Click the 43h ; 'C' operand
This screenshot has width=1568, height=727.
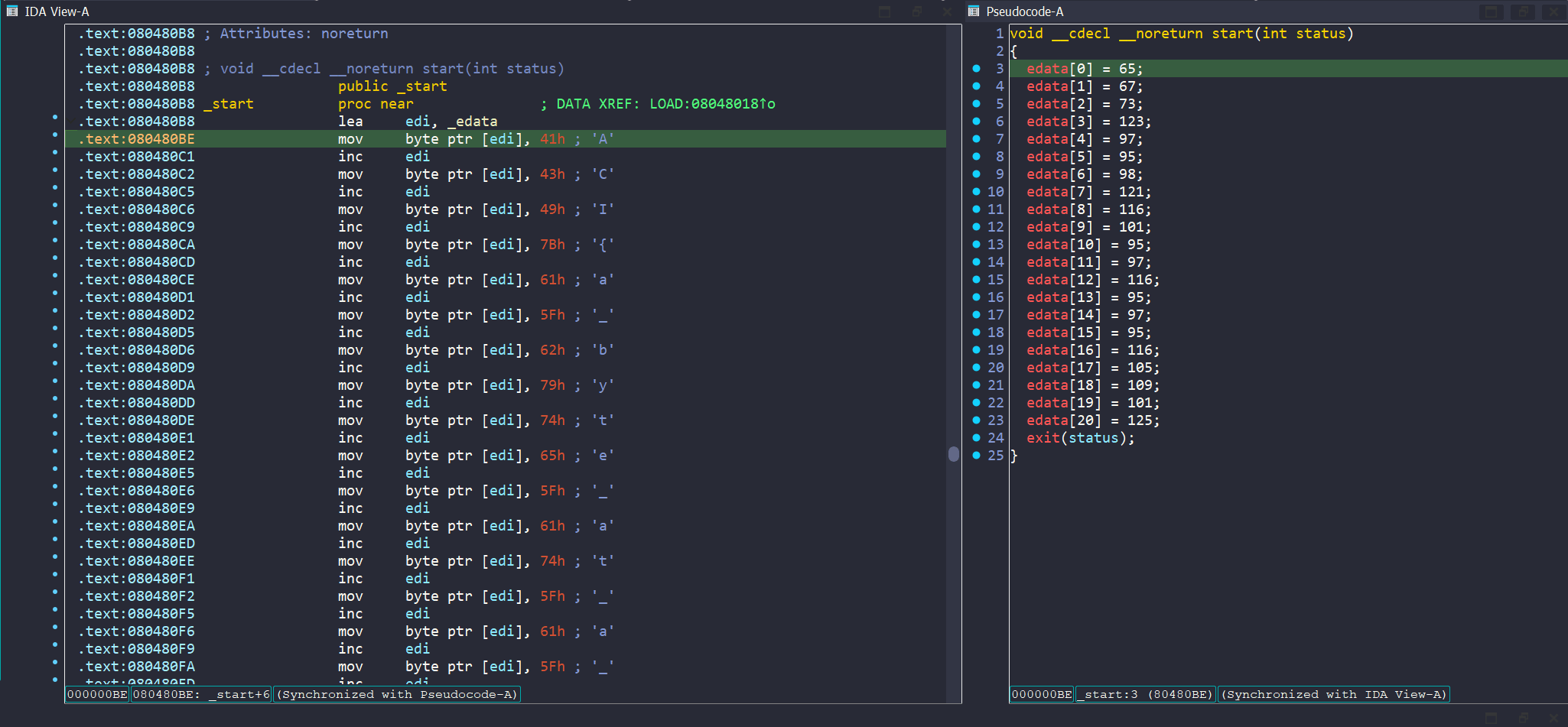click(x=577, y=174)
